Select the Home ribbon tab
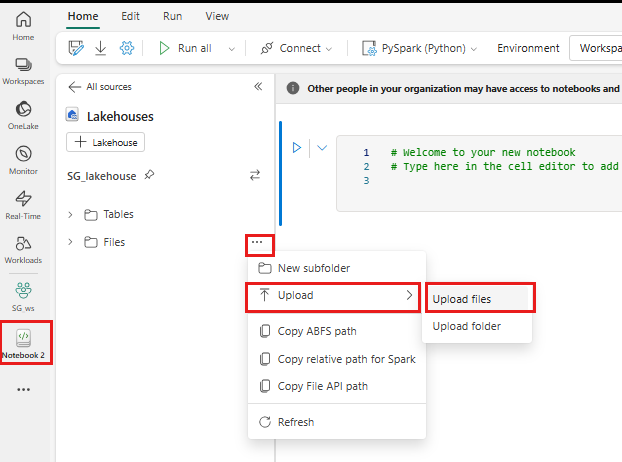The width and height of the screenshot is (622, 462). pyautogui.click(x=83, y=16)
